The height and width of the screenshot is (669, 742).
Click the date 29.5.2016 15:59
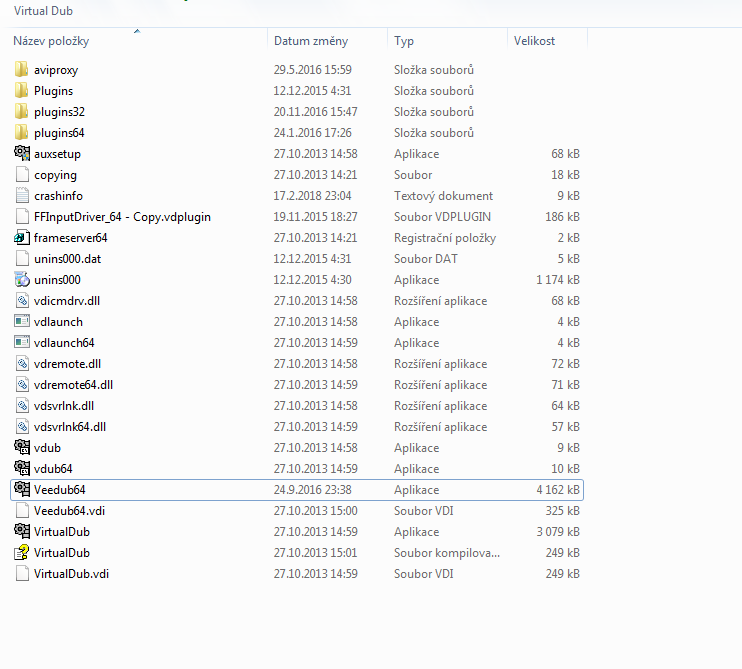[x=312, y=70]
